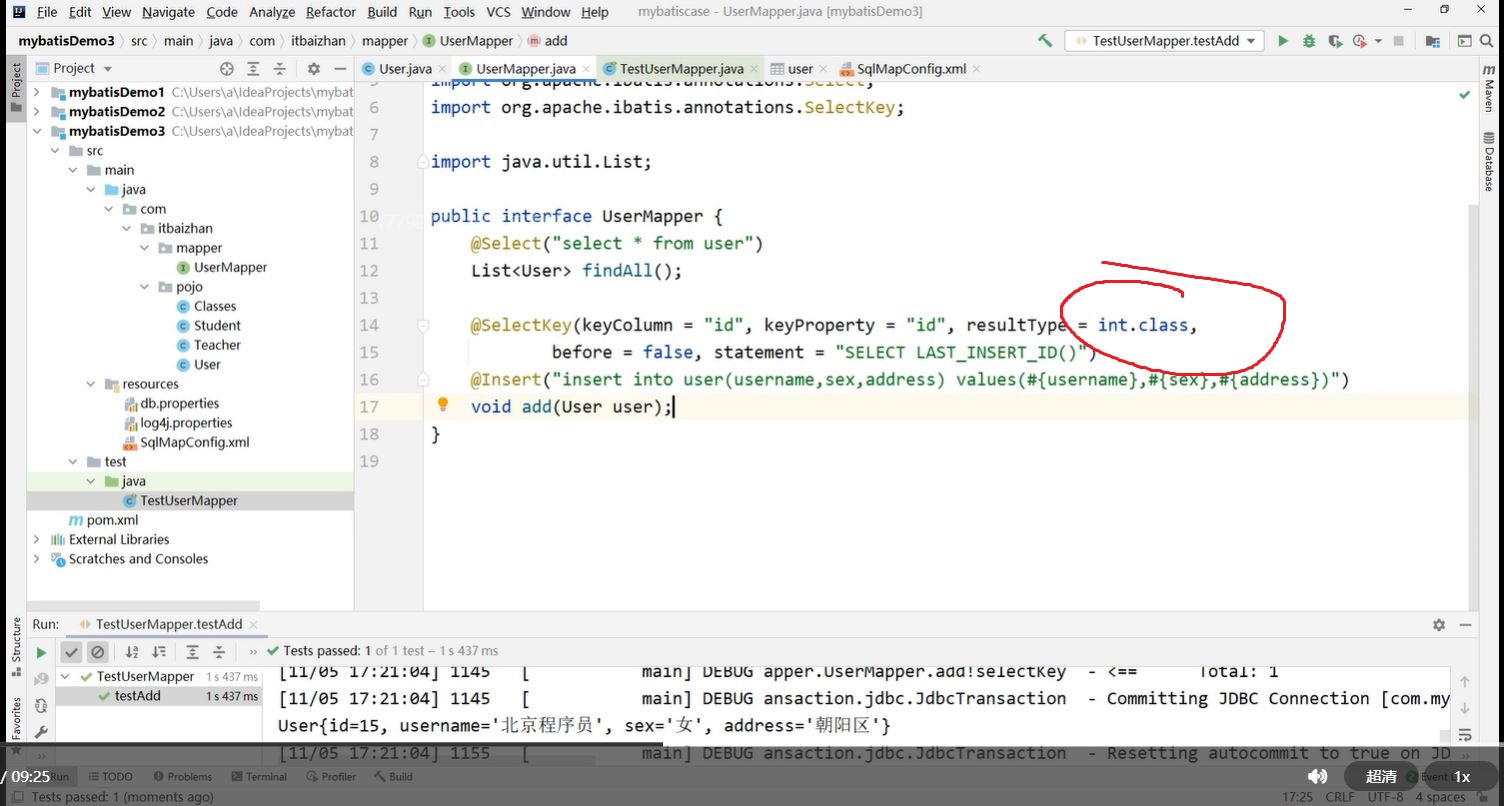1504x806 pixels.
Task: Click the Select Opened File target icon
Action: (227, 68)
